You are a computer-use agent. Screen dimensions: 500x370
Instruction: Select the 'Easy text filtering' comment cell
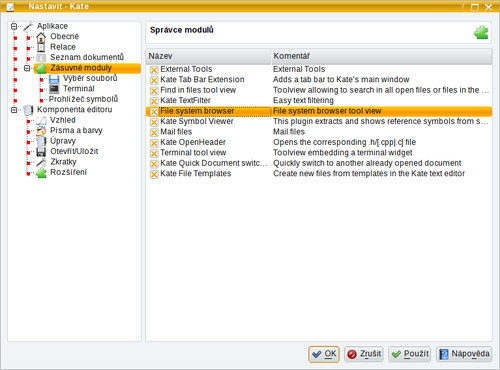coord(303,100)
